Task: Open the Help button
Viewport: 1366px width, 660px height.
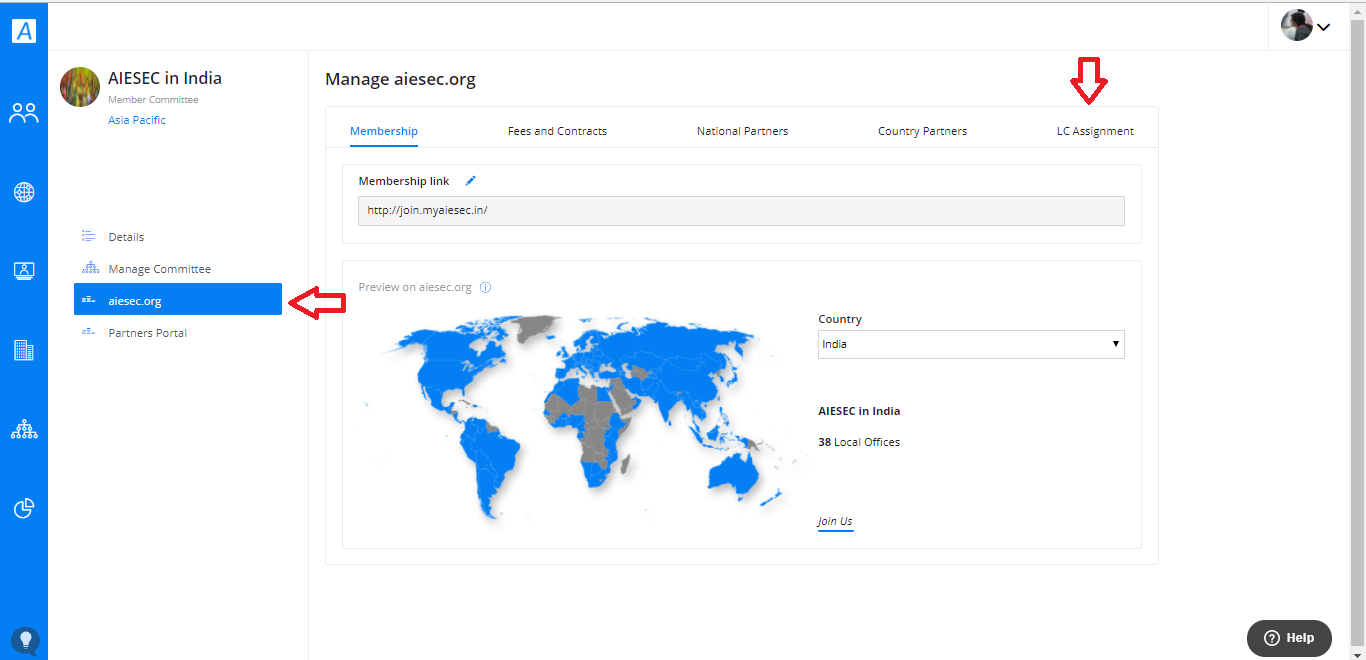Action: [x=1289, y=638]
